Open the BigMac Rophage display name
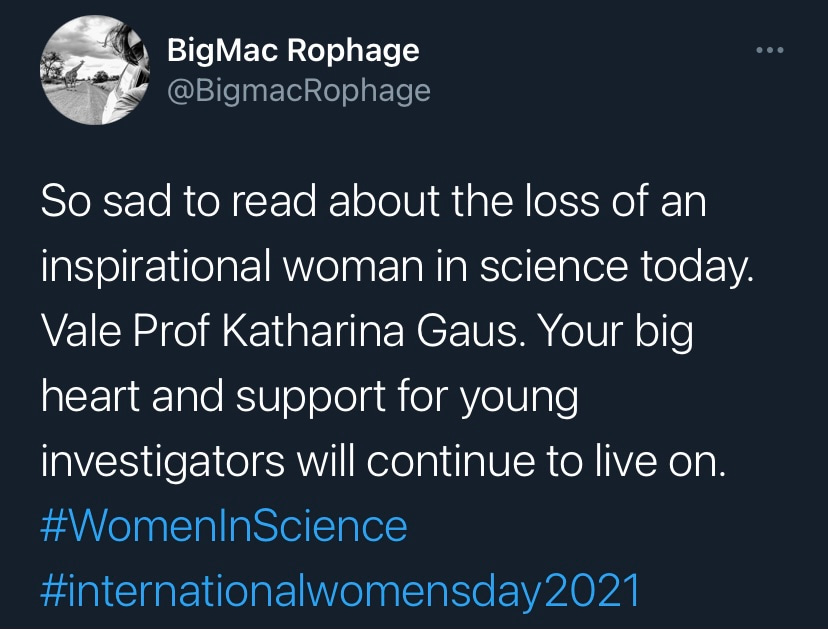828x629 pixels. tap(293, 51)
